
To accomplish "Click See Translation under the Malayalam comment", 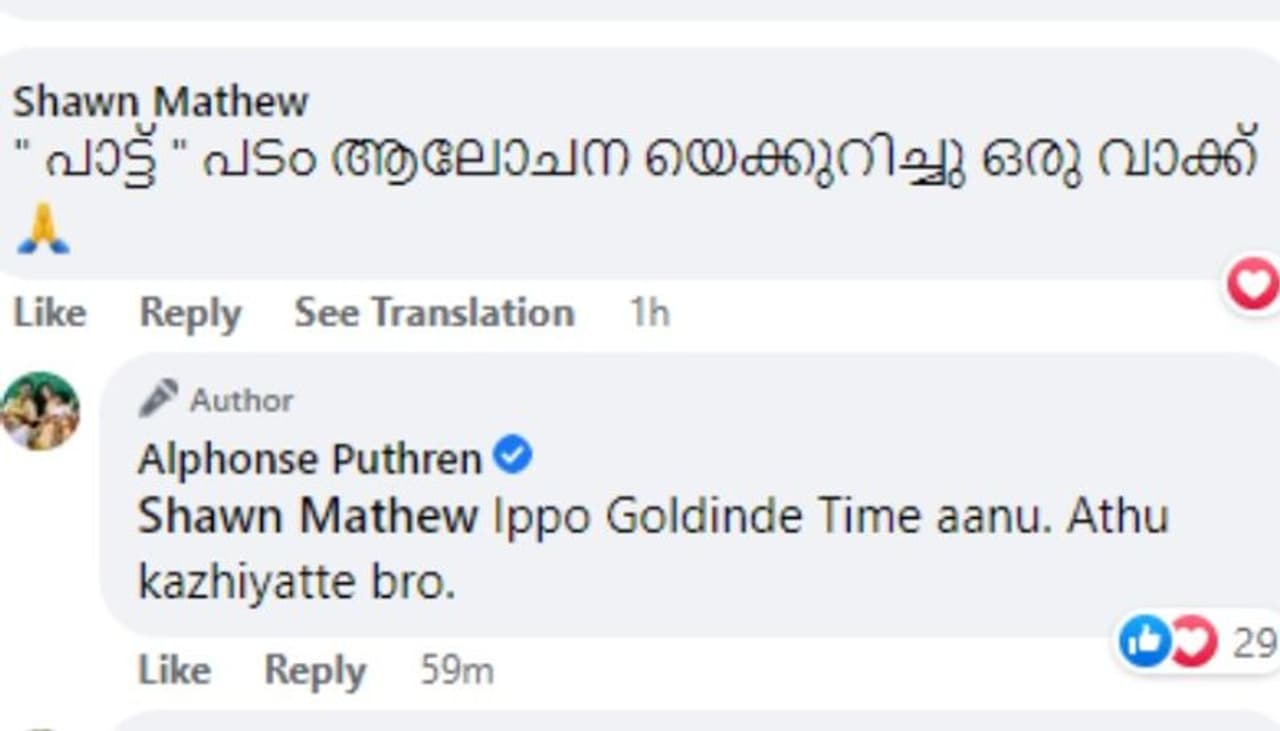I will [434, 313].
